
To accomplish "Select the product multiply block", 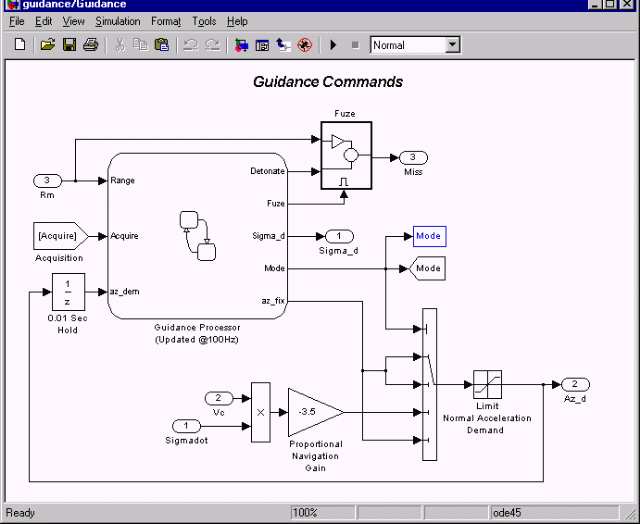I will (260, 412).
